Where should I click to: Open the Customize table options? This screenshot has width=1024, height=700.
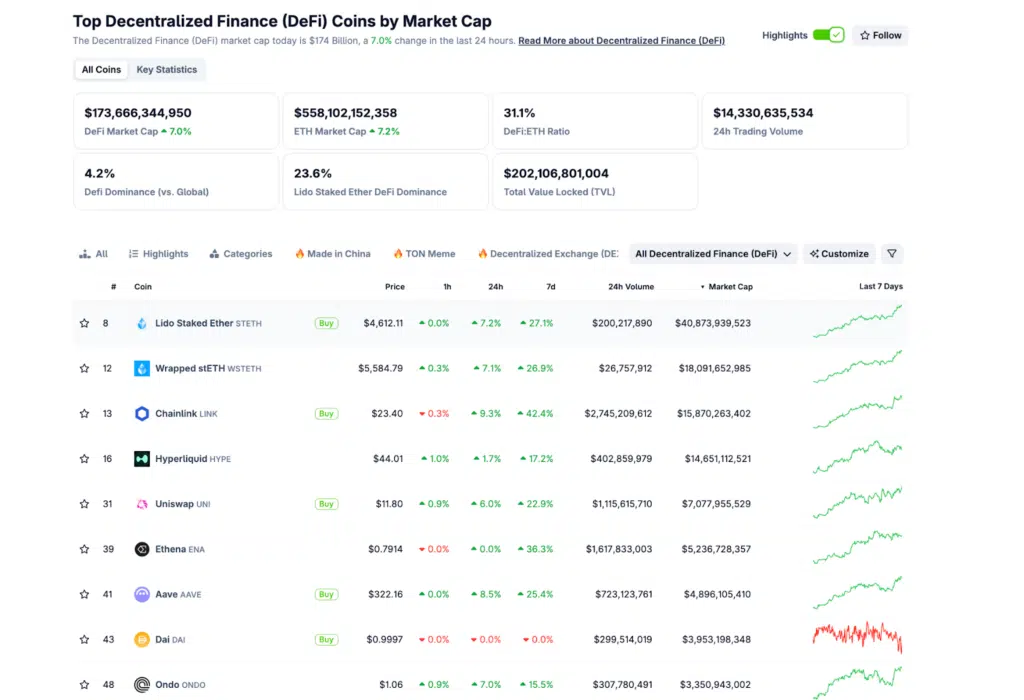pyautogui.click(x=840, y=254)
